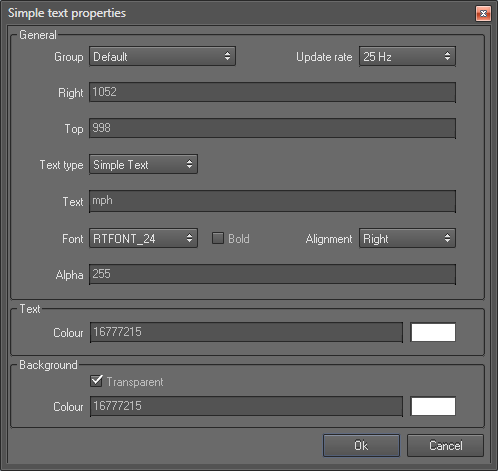Open the Update rate dropdown

coord(407,56)
